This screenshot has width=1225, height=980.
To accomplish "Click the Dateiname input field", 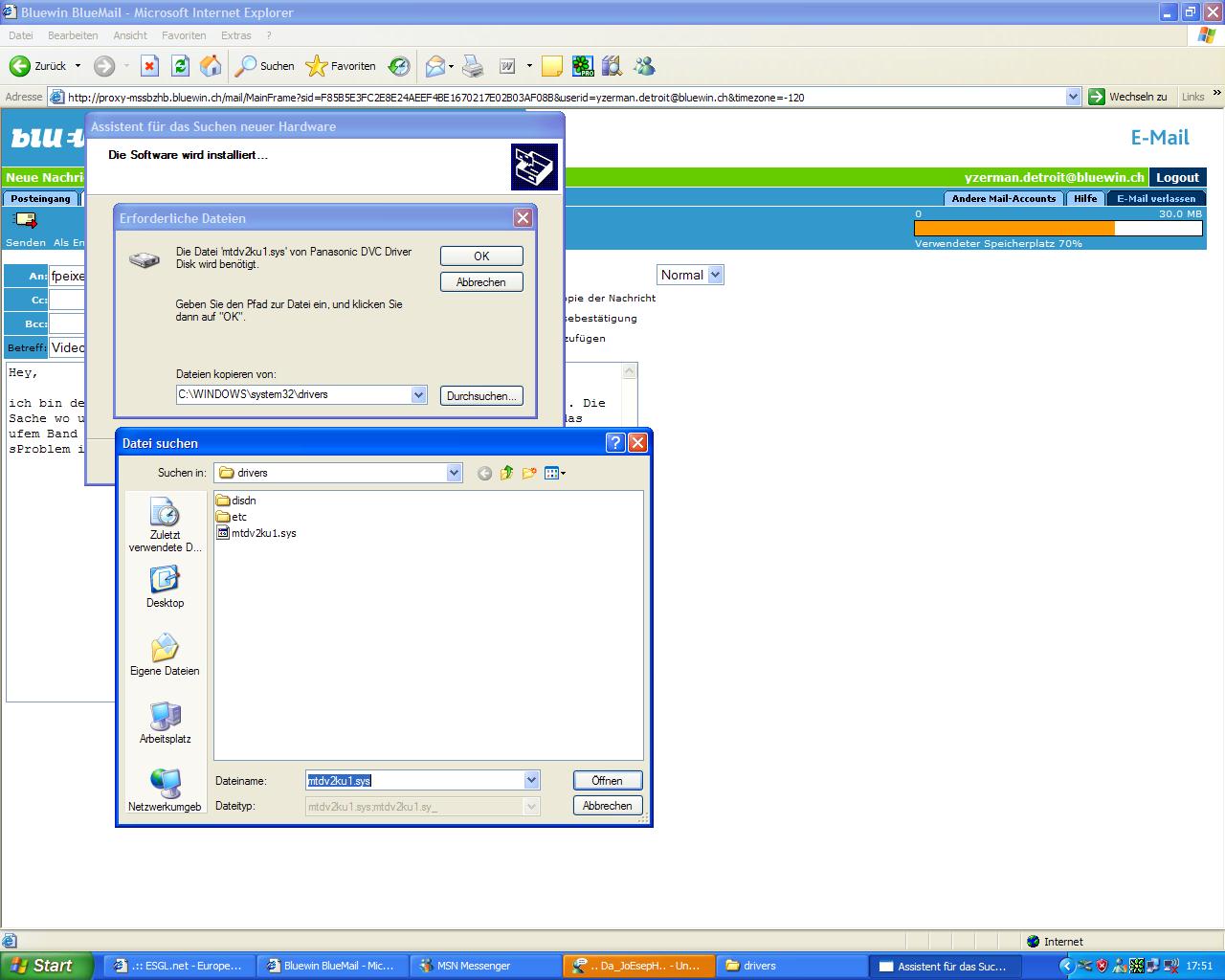I will [414, 781].
